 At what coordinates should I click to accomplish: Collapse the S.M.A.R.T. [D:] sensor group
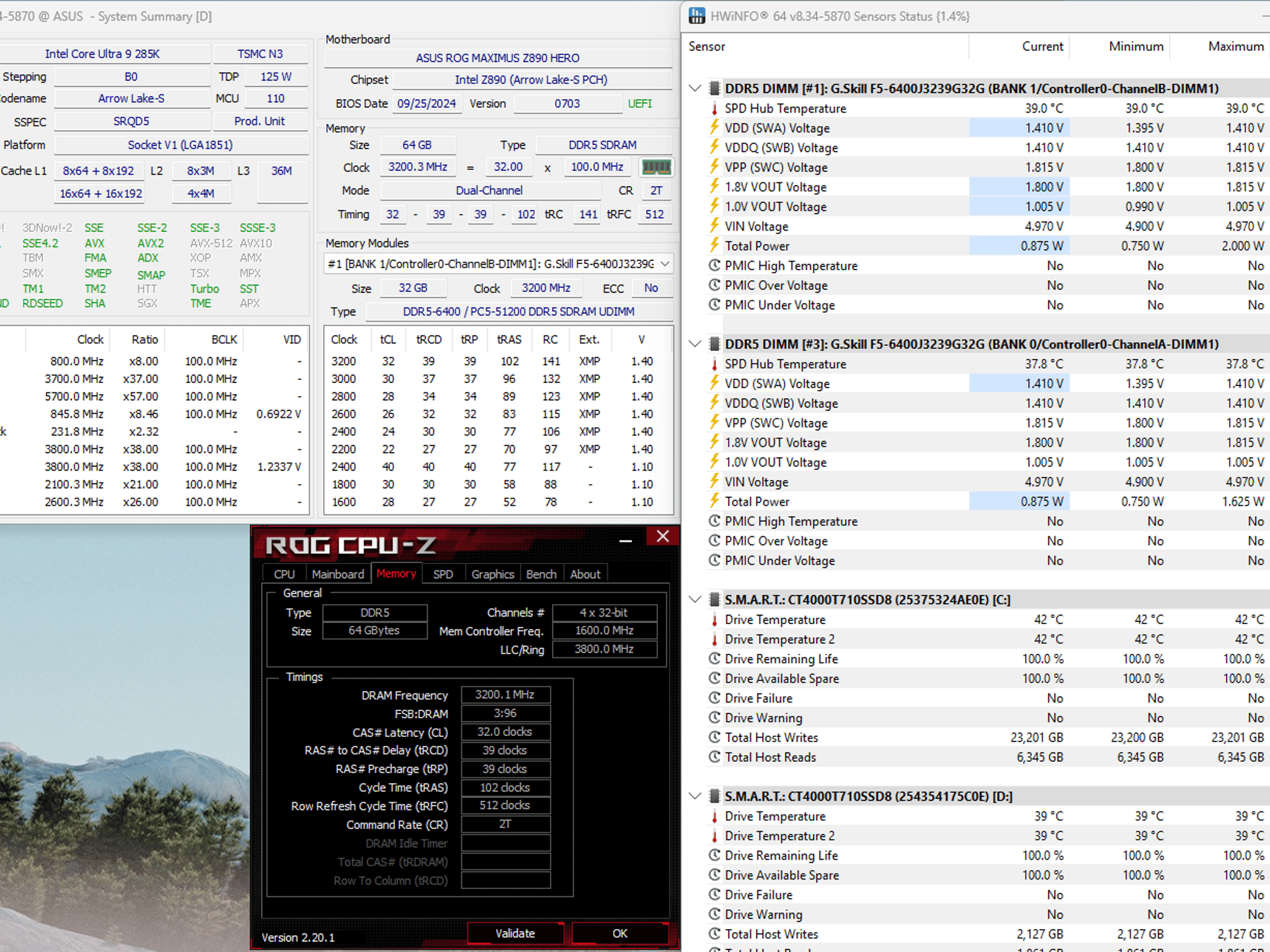tap(695, 796)
